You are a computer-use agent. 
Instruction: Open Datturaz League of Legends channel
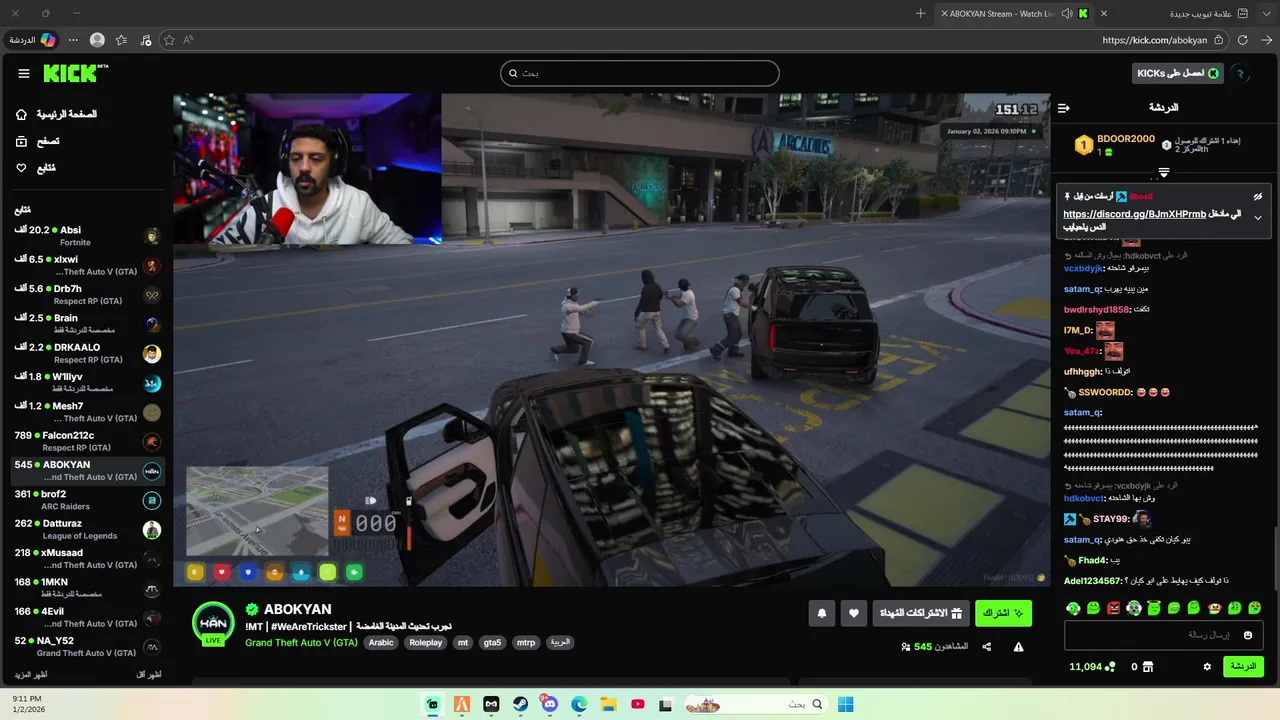pyautogui.click(x=88, y=529)
